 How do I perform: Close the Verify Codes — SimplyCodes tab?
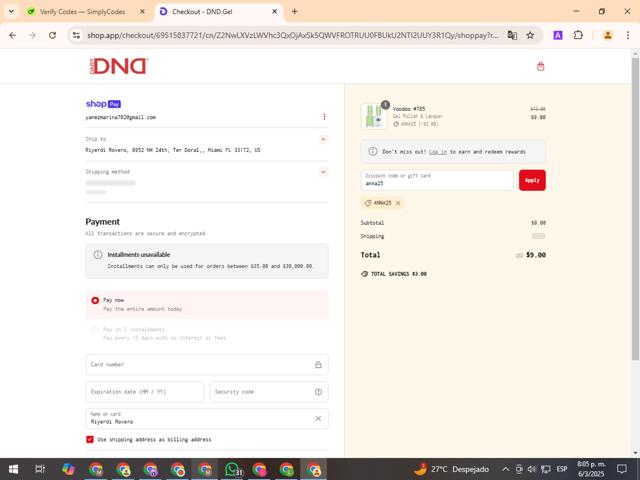point(142,11)
